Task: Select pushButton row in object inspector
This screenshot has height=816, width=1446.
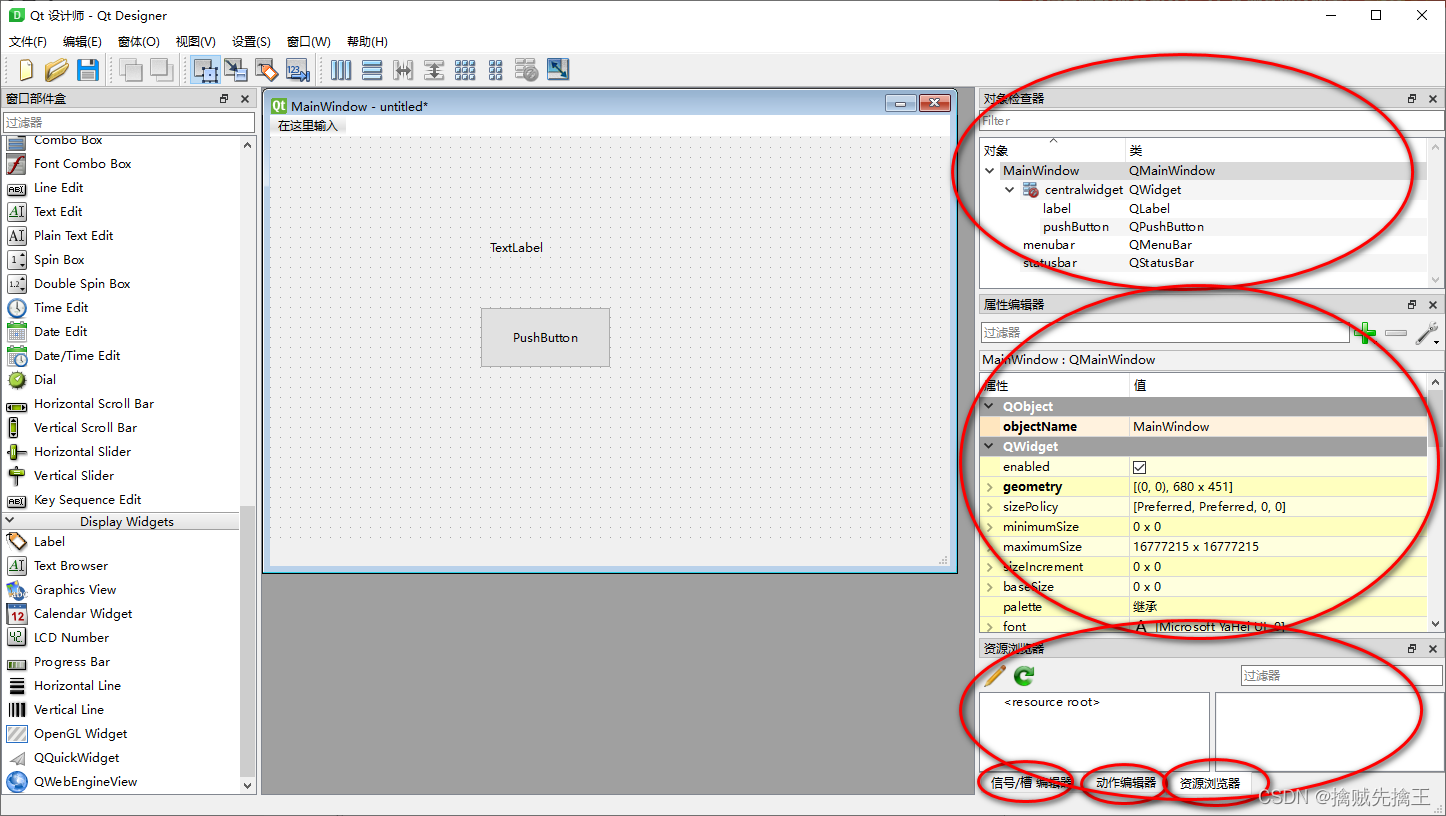Action: click(1203, 227)
